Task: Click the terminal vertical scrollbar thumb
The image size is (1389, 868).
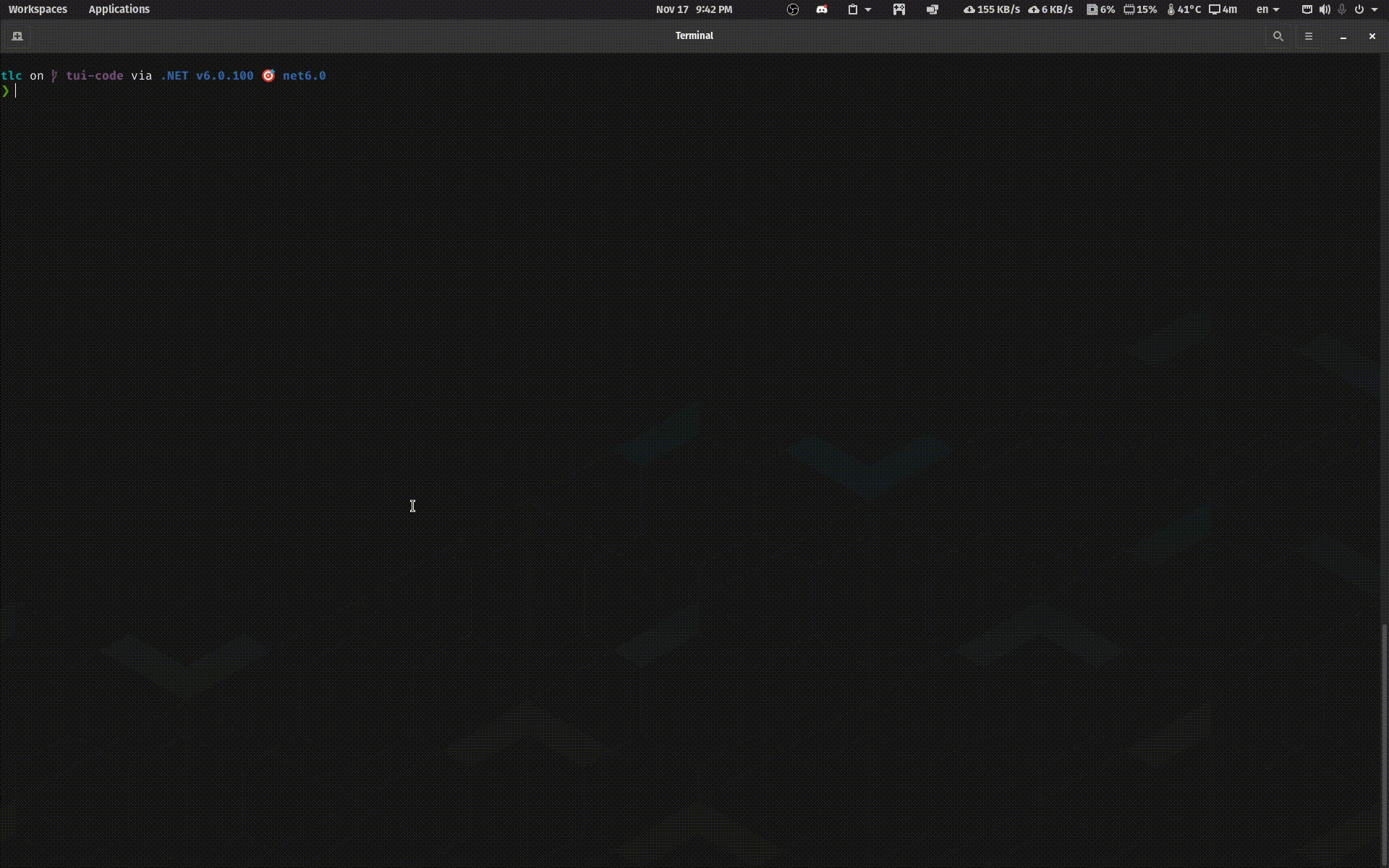Action: pos(1384,745)
